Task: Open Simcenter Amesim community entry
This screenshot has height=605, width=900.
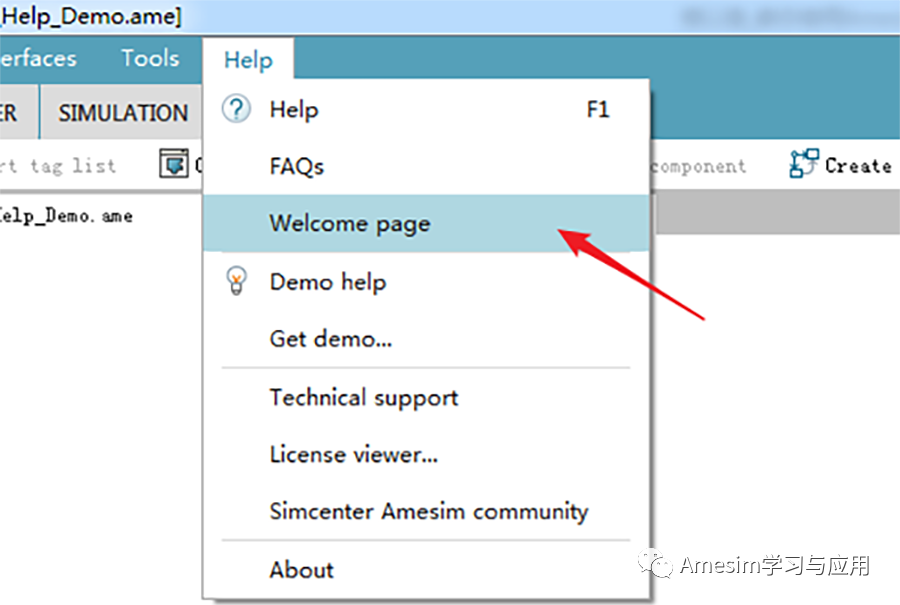Action: tap(426, 511)
